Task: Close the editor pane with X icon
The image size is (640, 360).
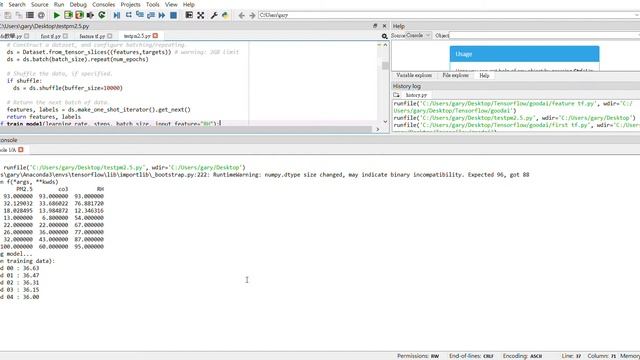Action: [x=384, y=26]
